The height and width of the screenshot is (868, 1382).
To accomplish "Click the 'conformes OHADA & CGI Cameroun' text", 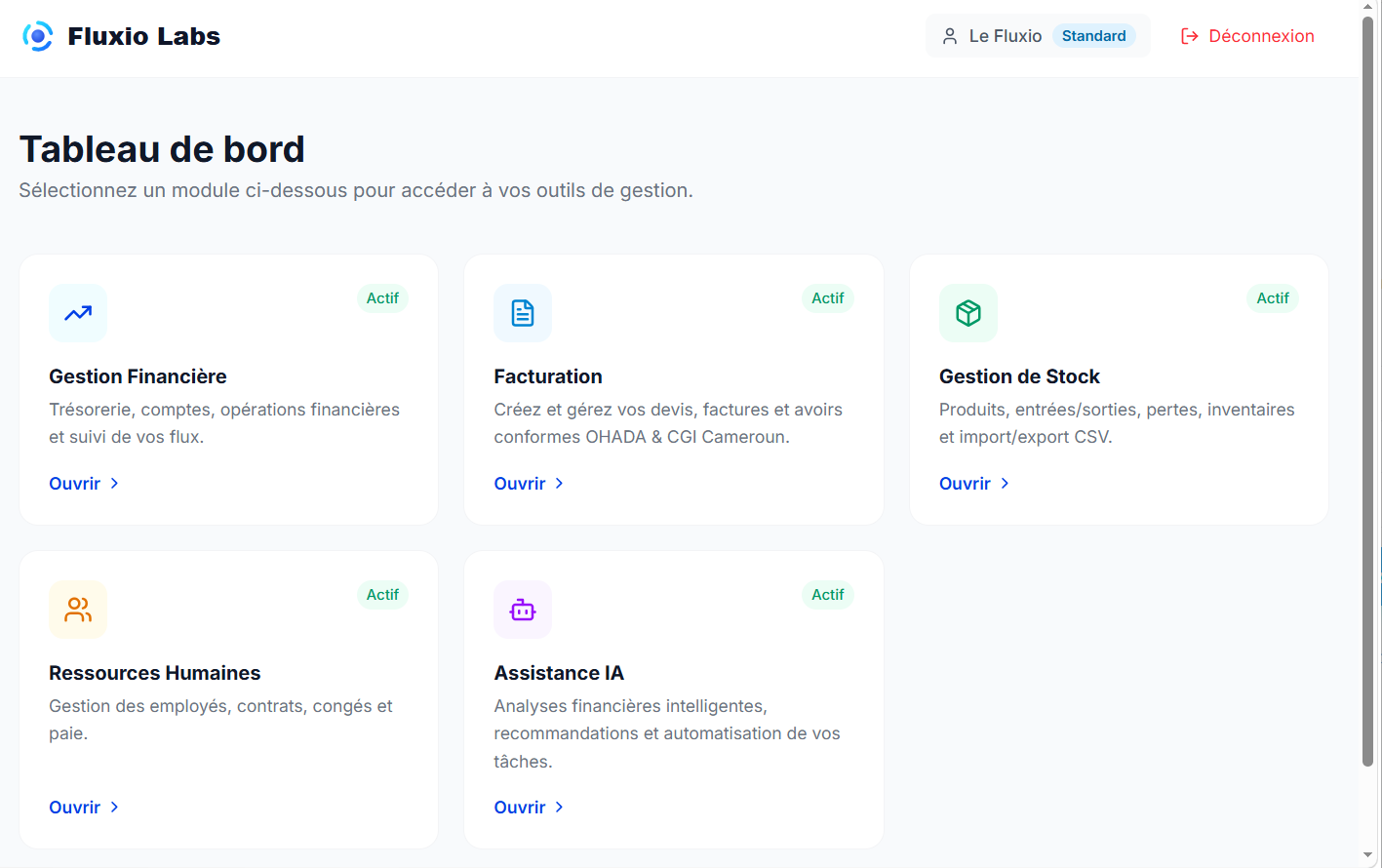I will pyautogui.click(x=642, y=437).
